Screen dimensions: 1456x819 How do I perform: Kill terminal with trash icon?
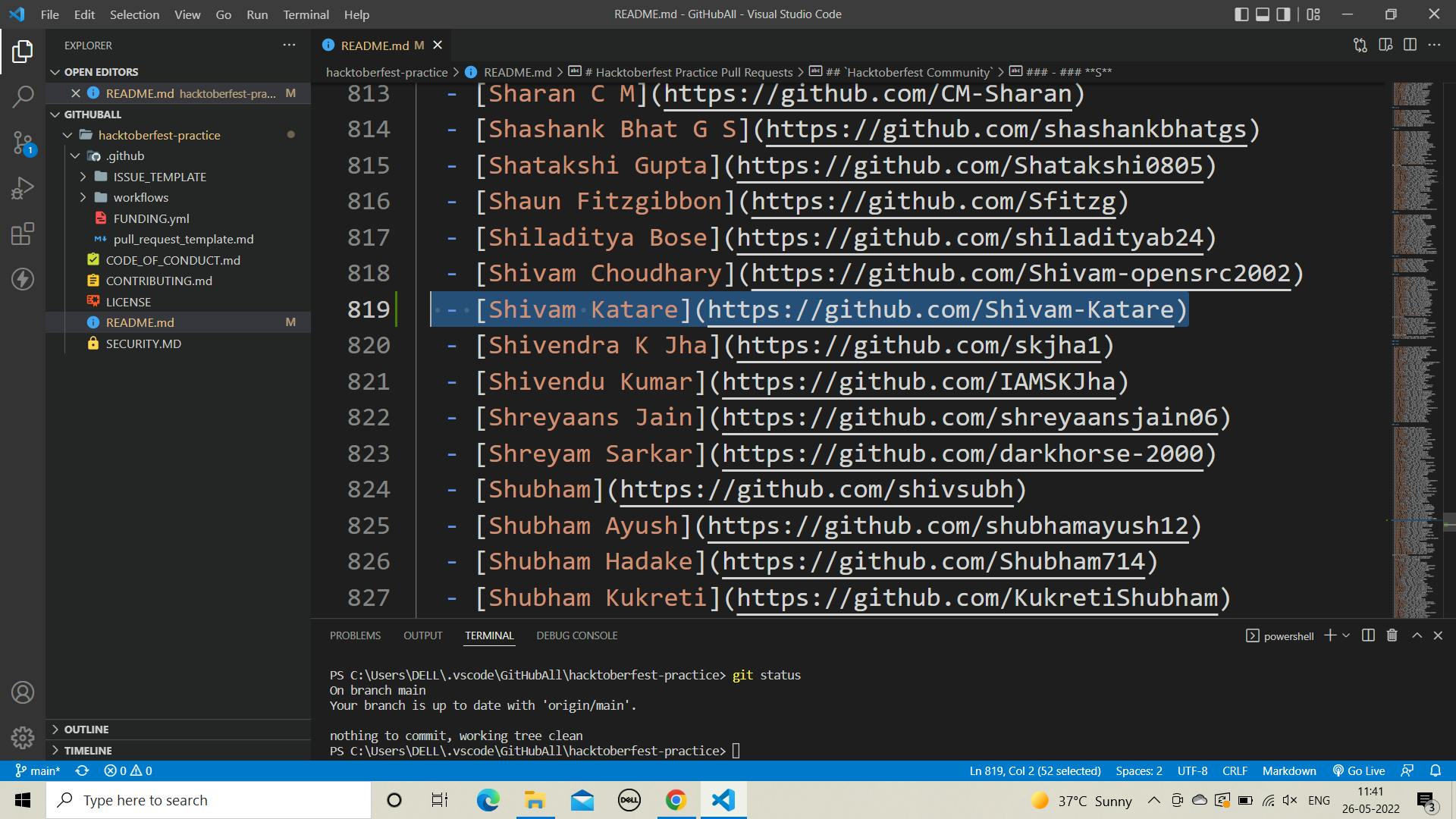pos(1392,635)
